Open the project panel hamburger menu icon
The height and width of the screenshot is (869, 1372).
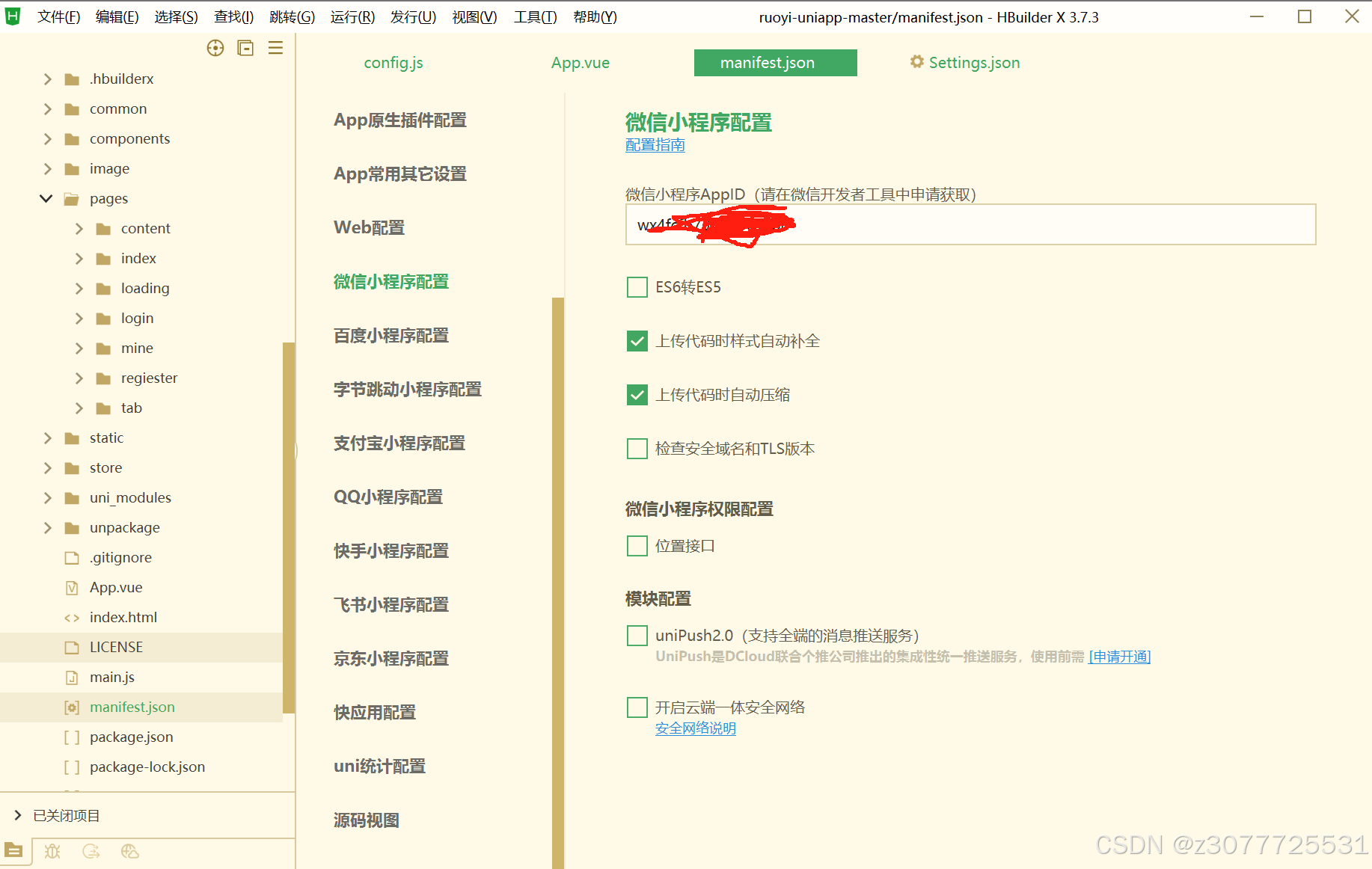pos(275,48)
